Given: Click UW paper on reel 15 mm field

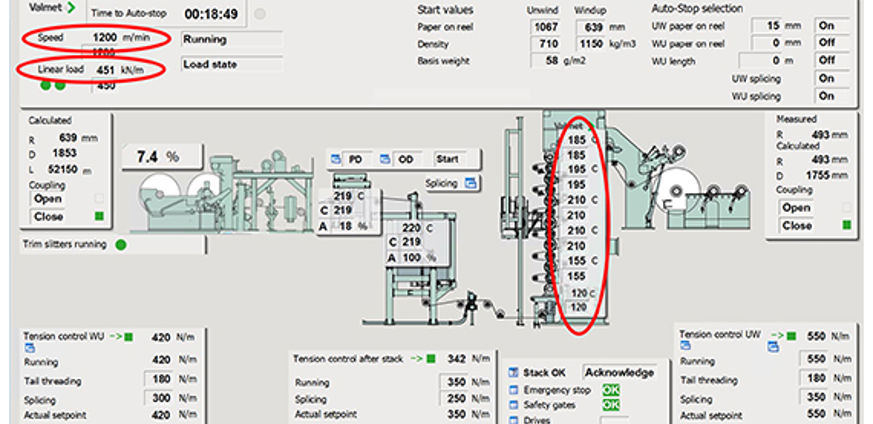Looking at the screenshot, I should 767,26.
